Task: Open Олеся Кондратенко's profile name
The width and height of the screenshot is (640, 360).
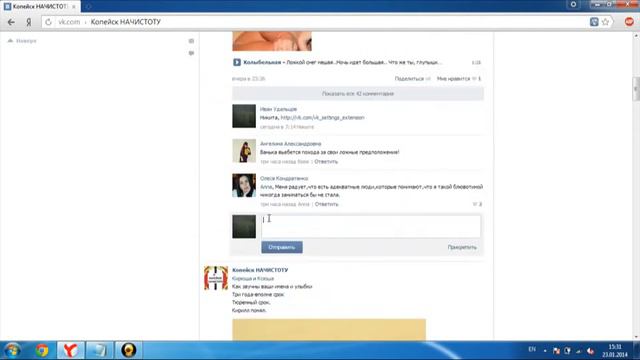Action: pos(284,179)
